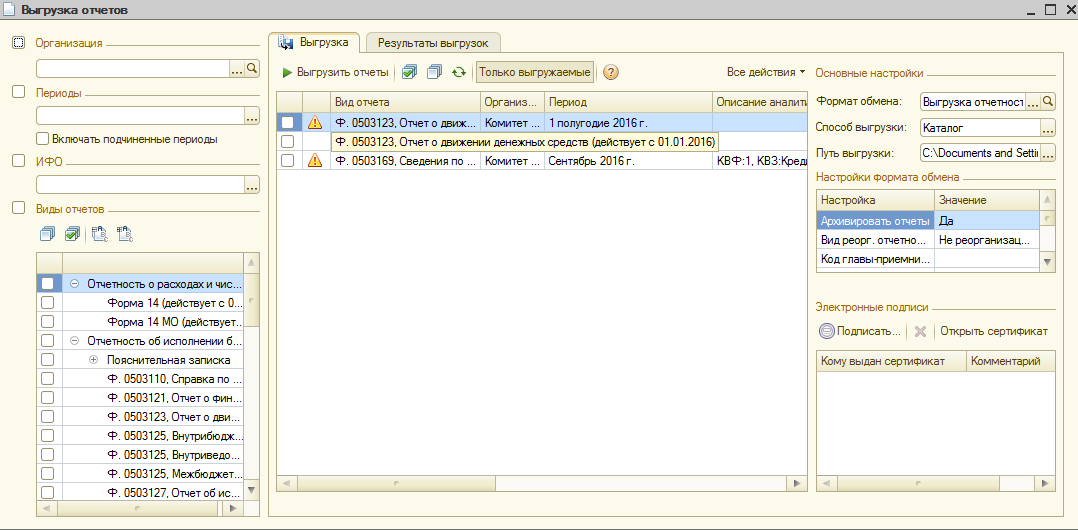
Task: Click the Выгрузить отчеты button
Action: [336, 72]
